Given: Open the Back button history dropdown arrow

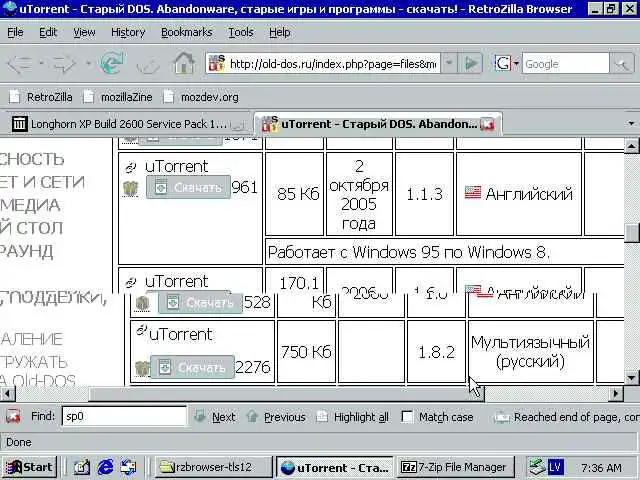Looking at the screenshot, I should [42, 63].
